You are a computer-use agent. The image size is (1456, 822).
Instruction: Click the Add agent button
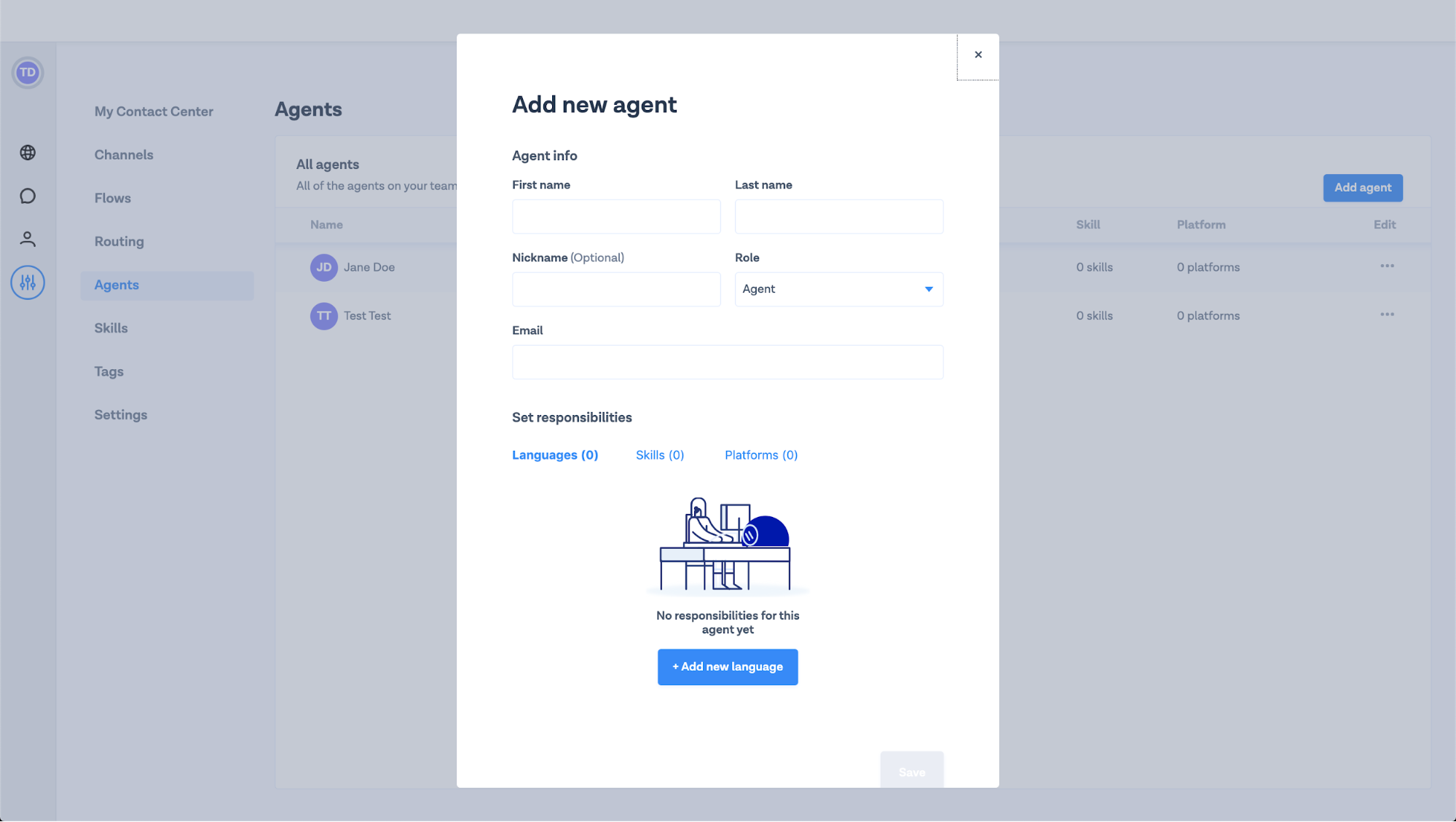[x=1362, y=188]
